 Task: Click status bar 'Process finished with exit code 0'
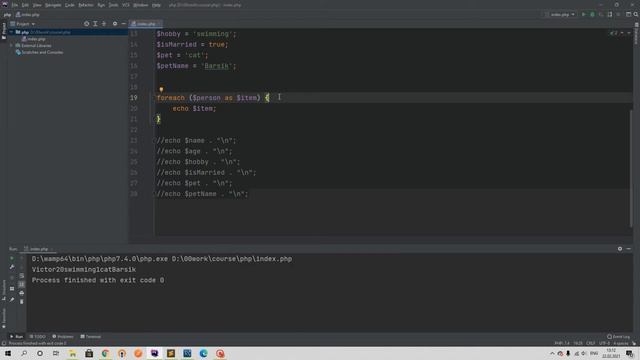(37, 343)
